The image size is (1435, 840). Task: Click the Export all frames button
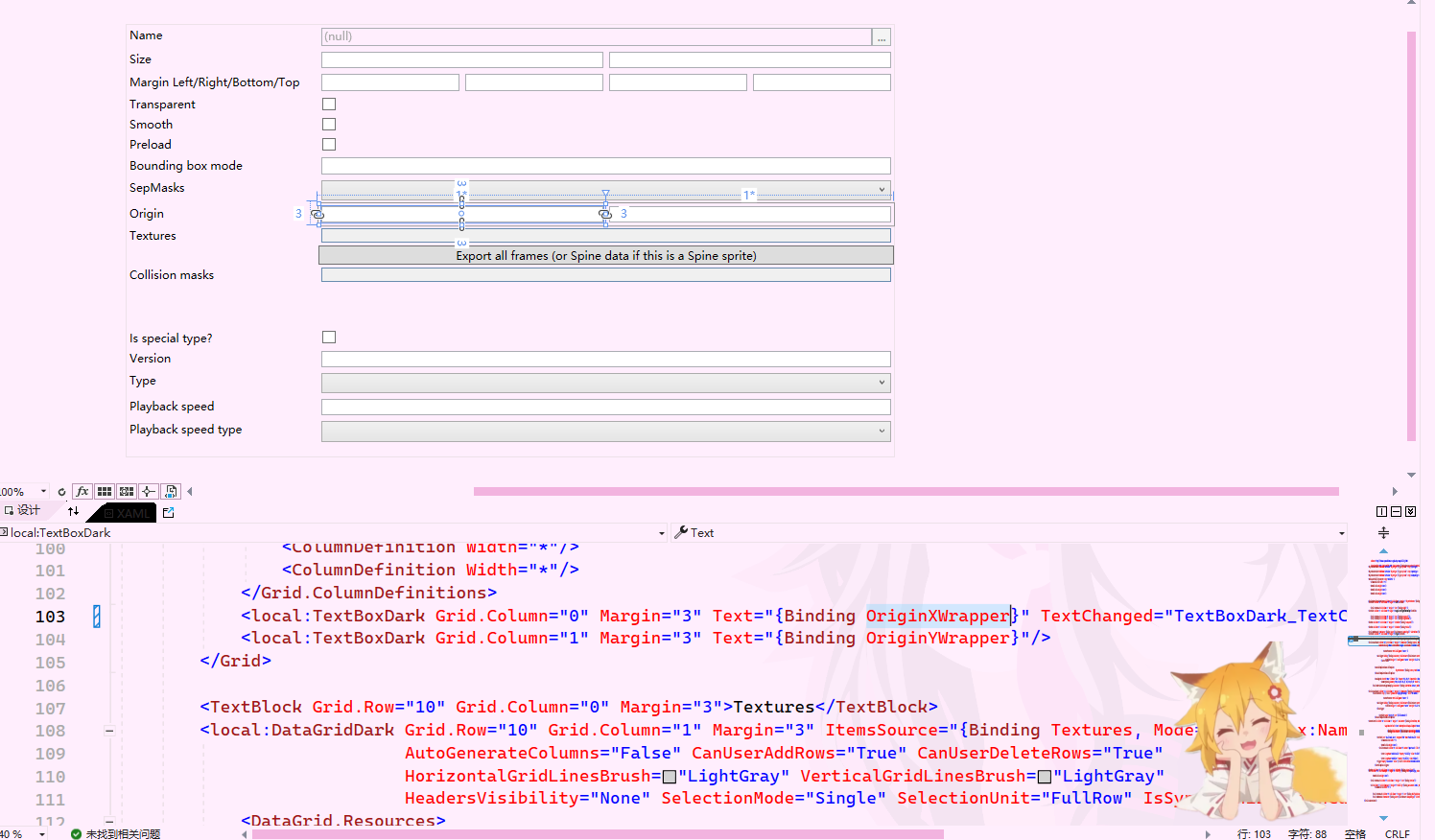click(605, 255)
